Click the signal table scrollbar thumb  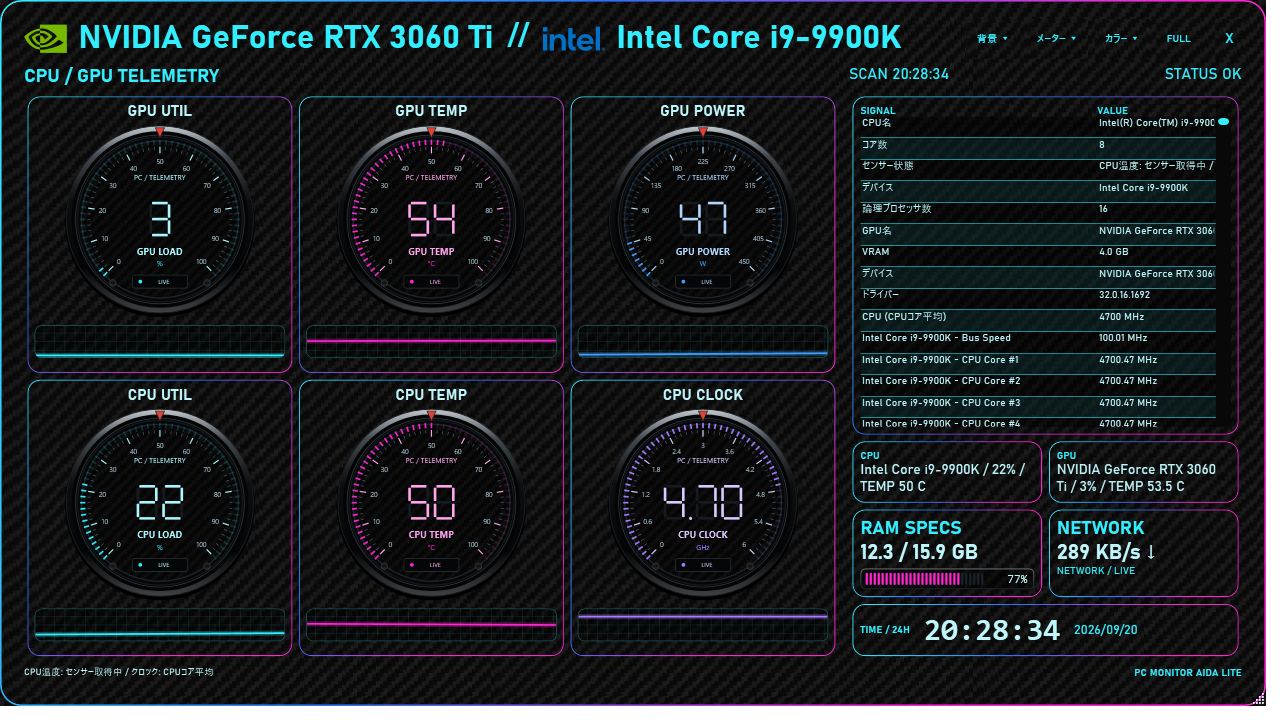click(x=1223, y=121)
